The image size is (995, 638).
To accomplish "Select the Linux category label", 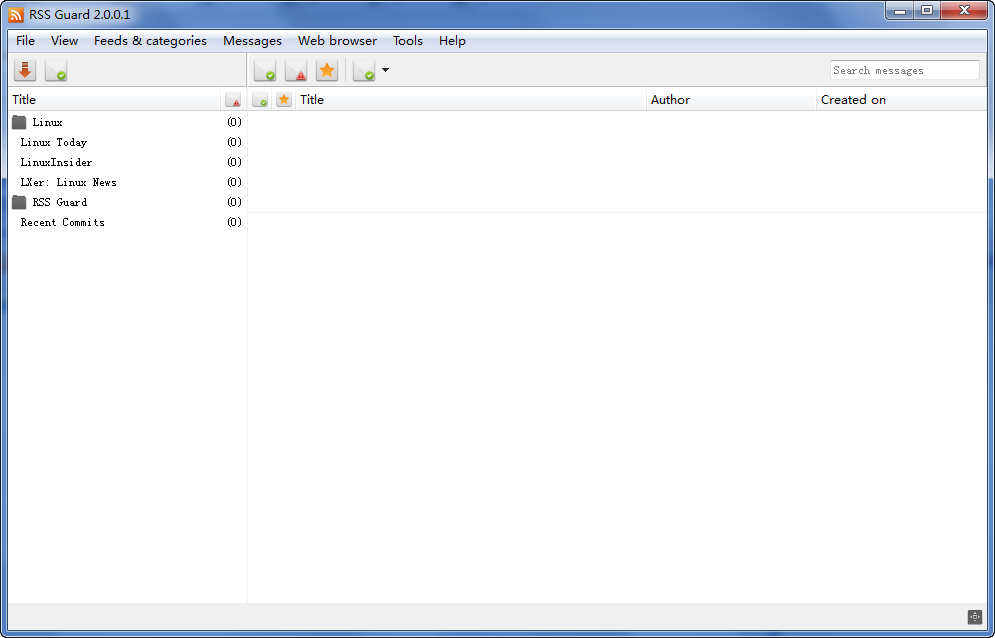I will [48, 122].
